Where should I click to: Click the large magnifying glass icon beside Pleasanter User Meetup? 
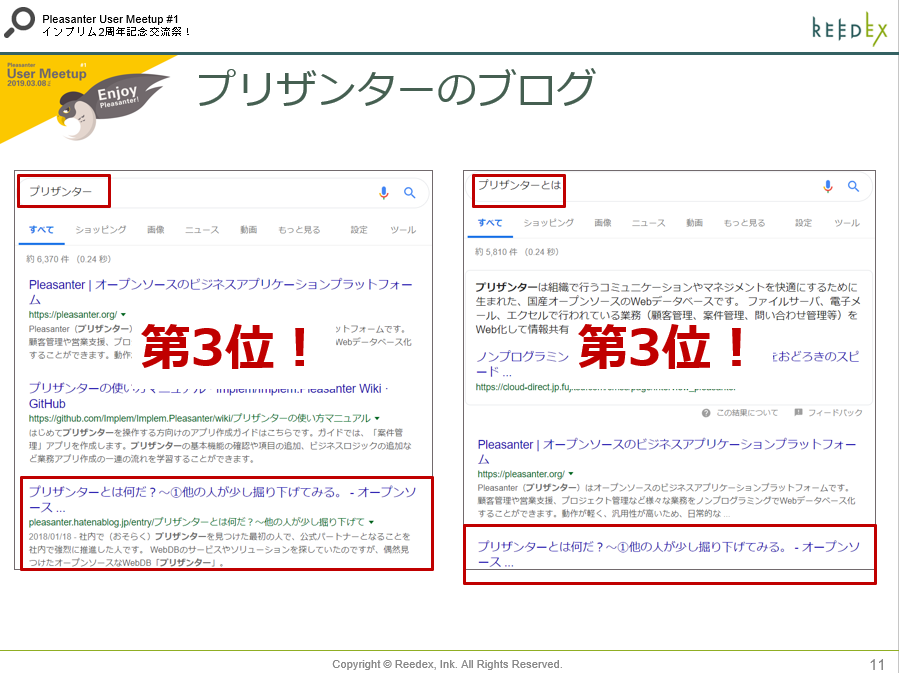pyautogui.click(x=19, y=22)
